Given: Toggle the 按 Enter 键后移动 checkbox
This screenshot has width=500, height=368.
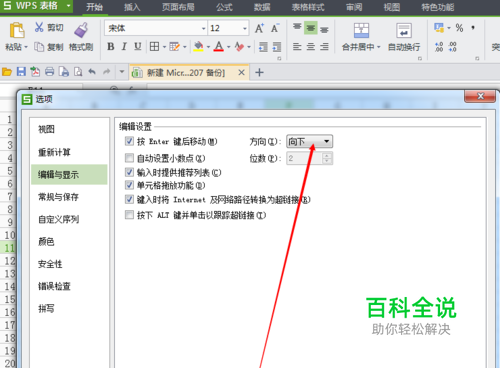Looking at the screenshot, I should click(x=129, y=141).
